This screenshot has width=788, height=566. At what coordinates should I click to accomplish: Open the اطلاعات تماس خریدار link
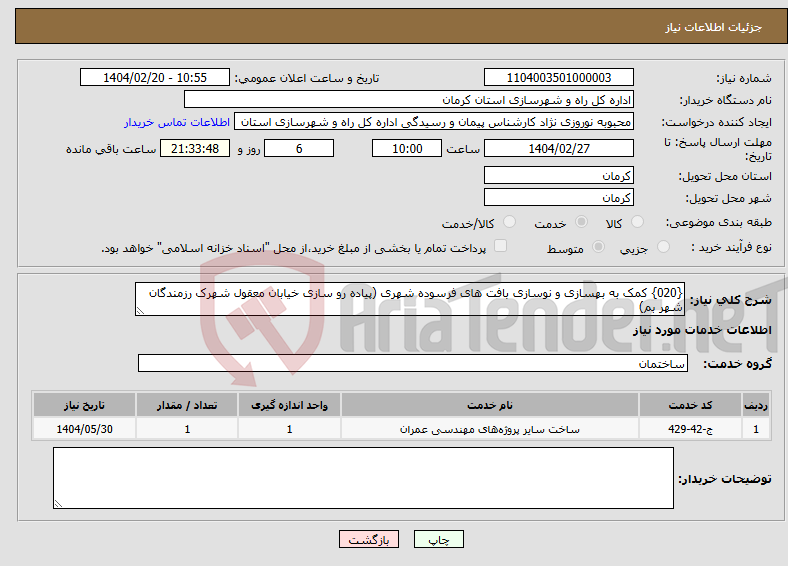[177, 122]
